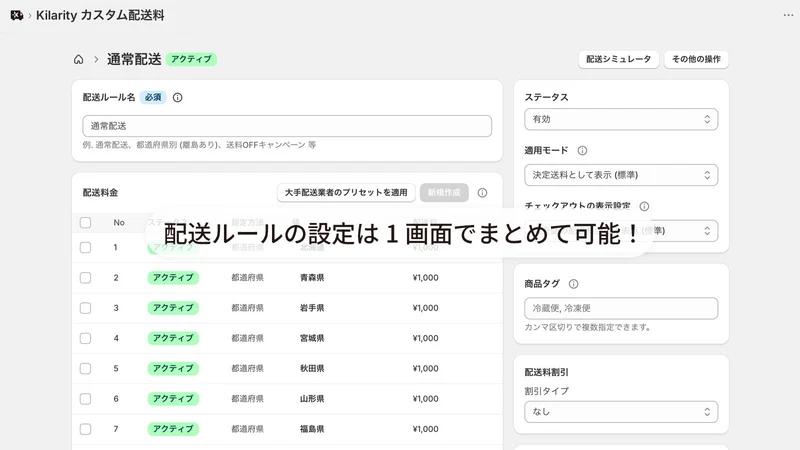Open the 割引タイプ dropdown showing なし

621,412
